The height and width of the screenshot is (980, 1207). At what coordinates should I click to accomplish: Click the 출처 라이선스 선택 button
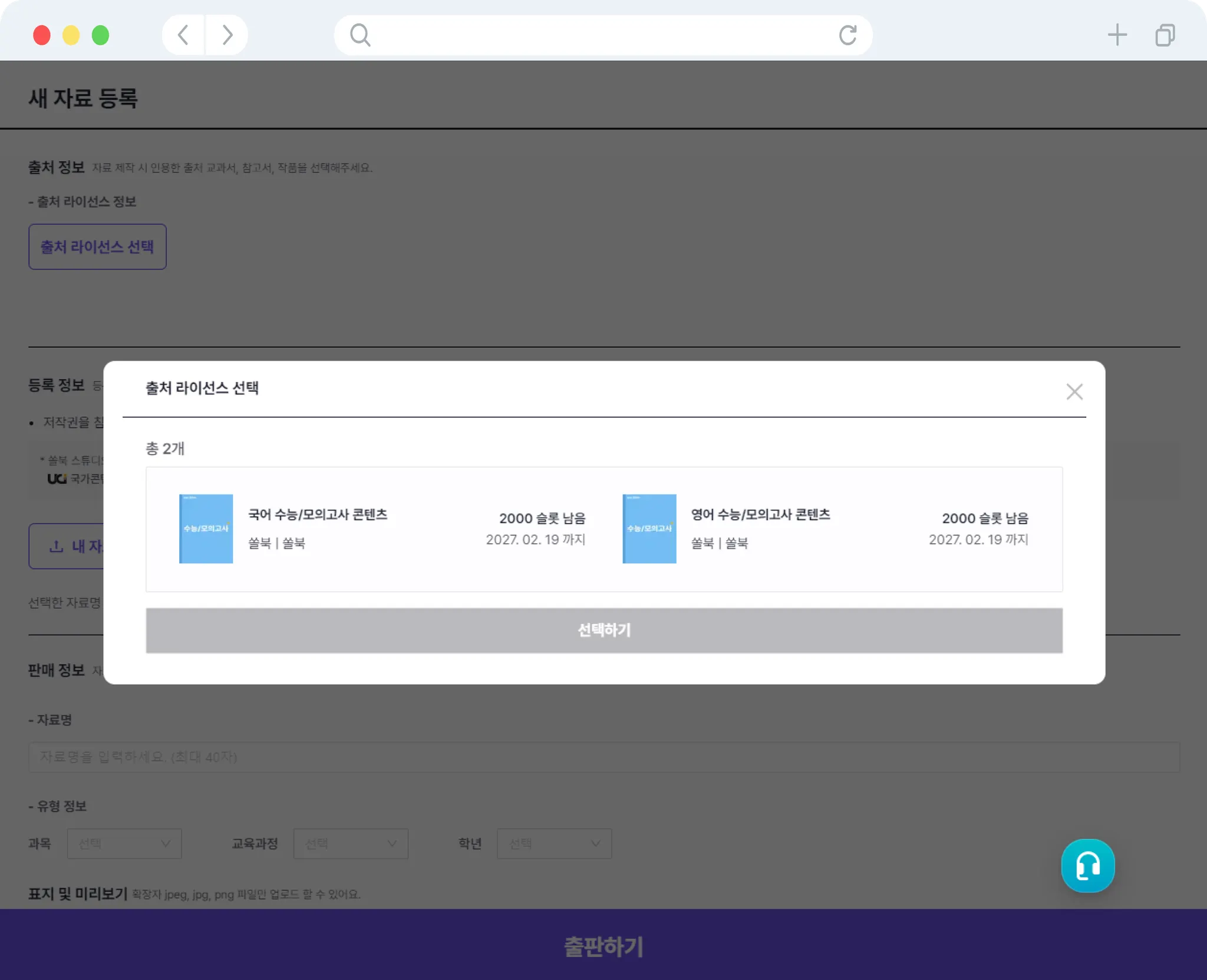pyautogui.click(x=97, y=247)
